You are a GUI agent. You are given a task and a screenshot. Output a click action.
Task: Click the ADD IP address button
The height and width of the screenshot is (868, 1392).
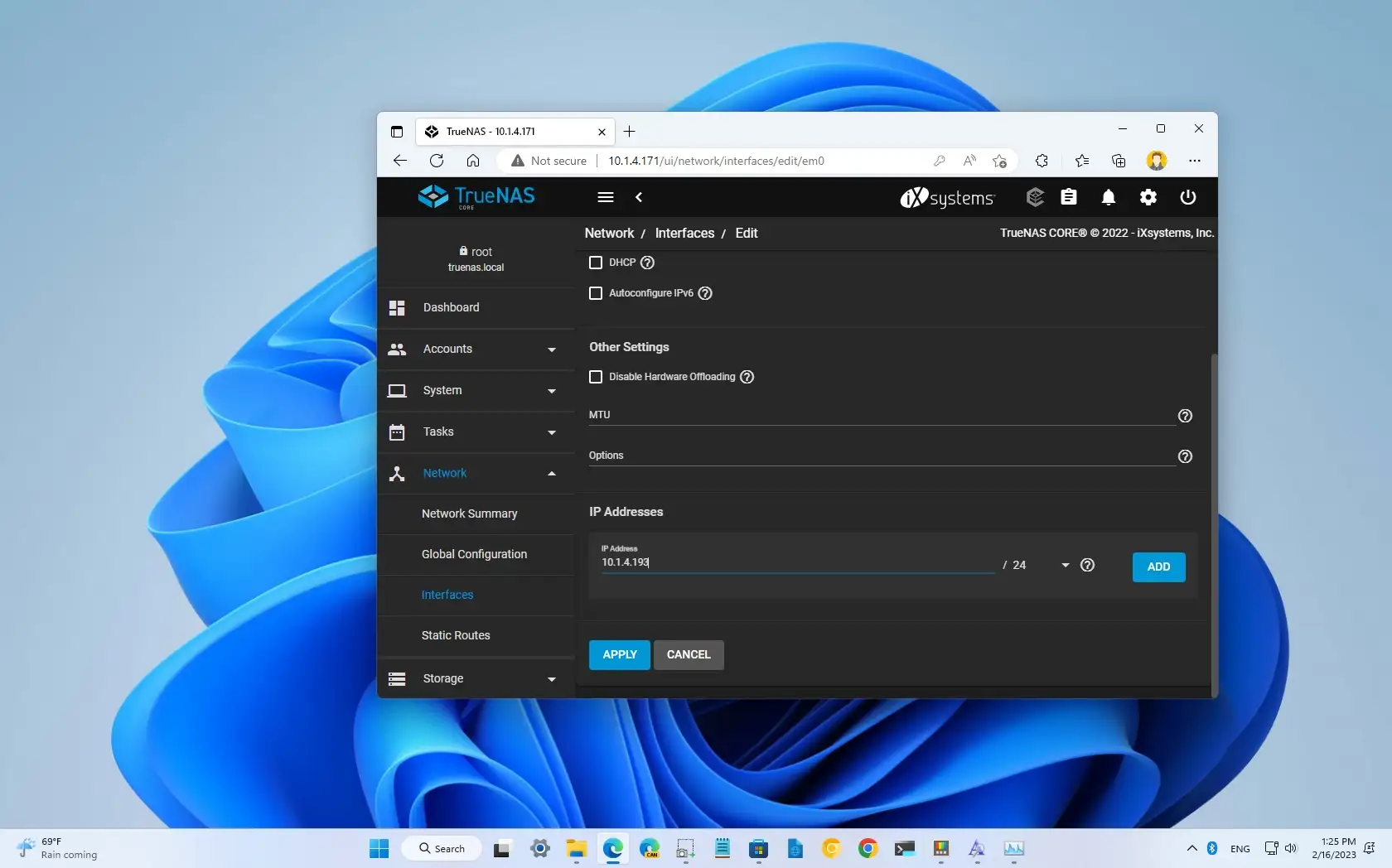(1158, 567)
